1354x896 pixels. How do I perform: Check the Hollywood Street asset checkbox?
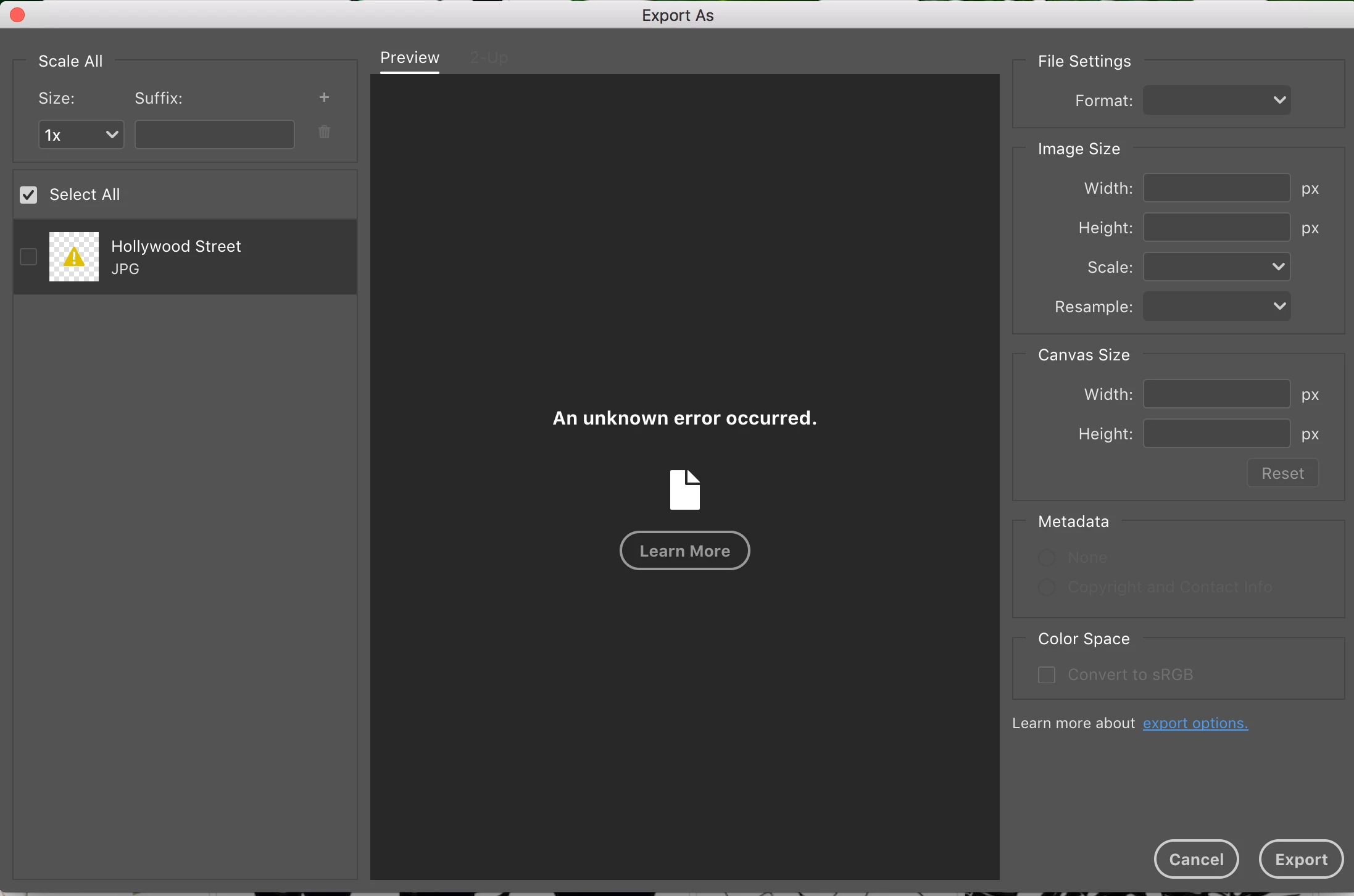pyautogui.click(x=28, y=257)
